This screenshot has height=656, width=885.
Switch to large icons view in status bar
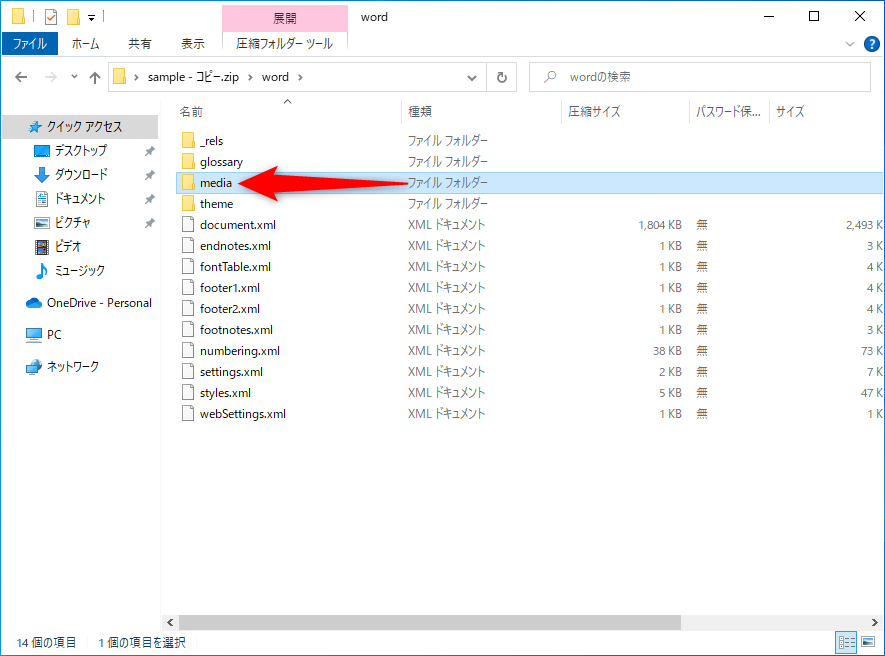[x=869, y=642]
